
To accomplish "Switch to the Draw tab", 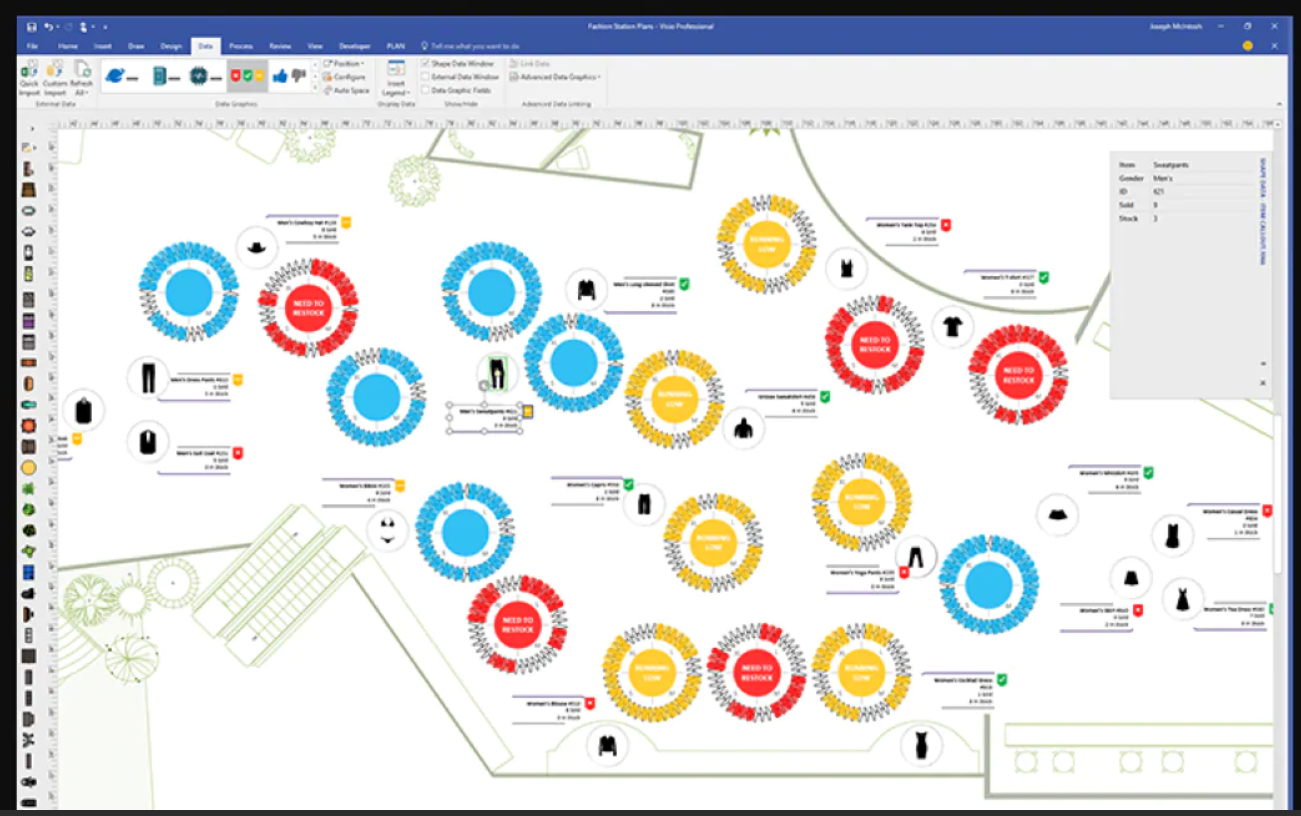I will point(135,46).
